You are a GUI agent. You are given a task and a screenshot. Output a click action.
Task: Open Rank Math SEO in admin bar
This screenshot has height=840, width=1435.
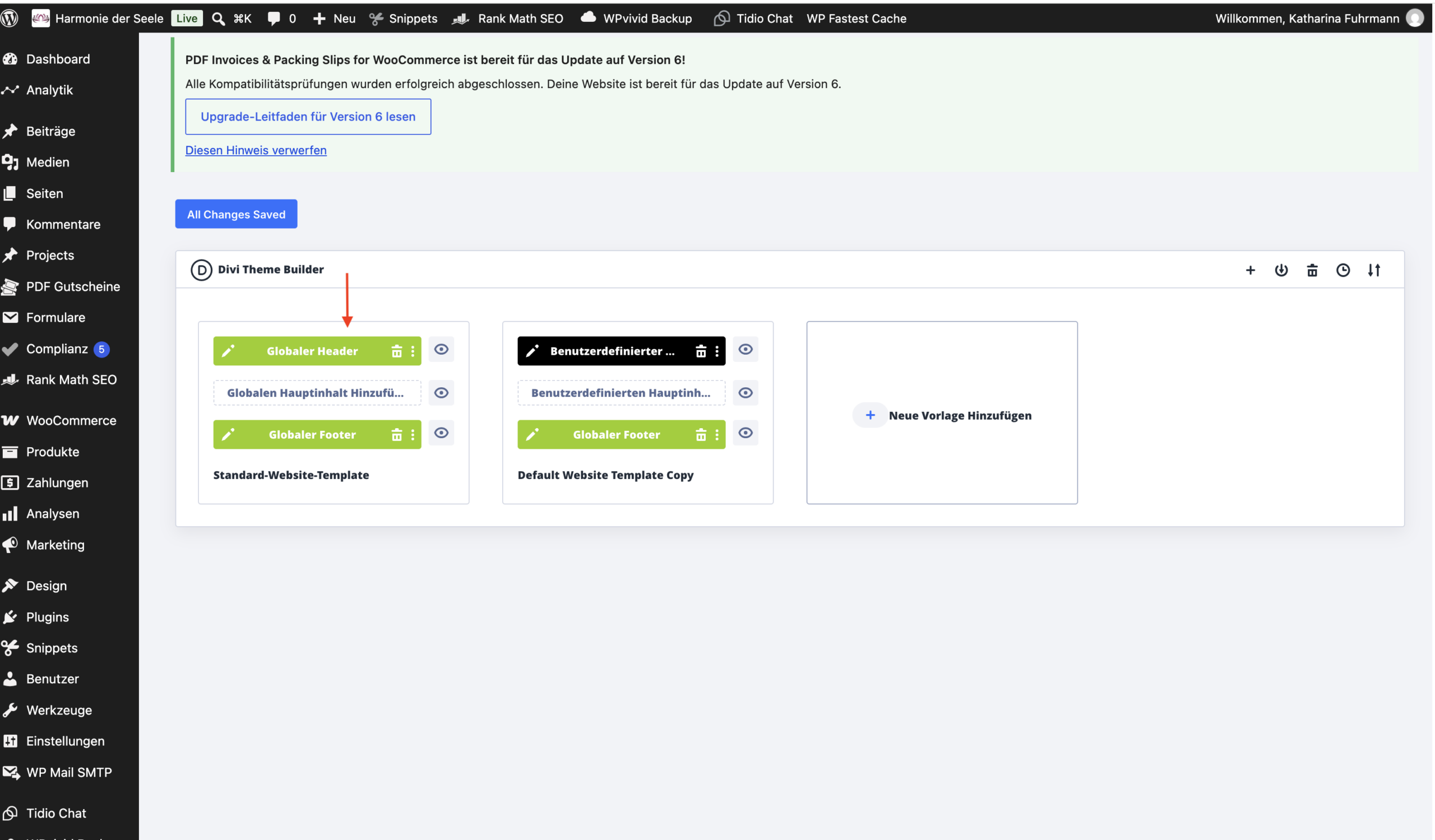(508, 19)
